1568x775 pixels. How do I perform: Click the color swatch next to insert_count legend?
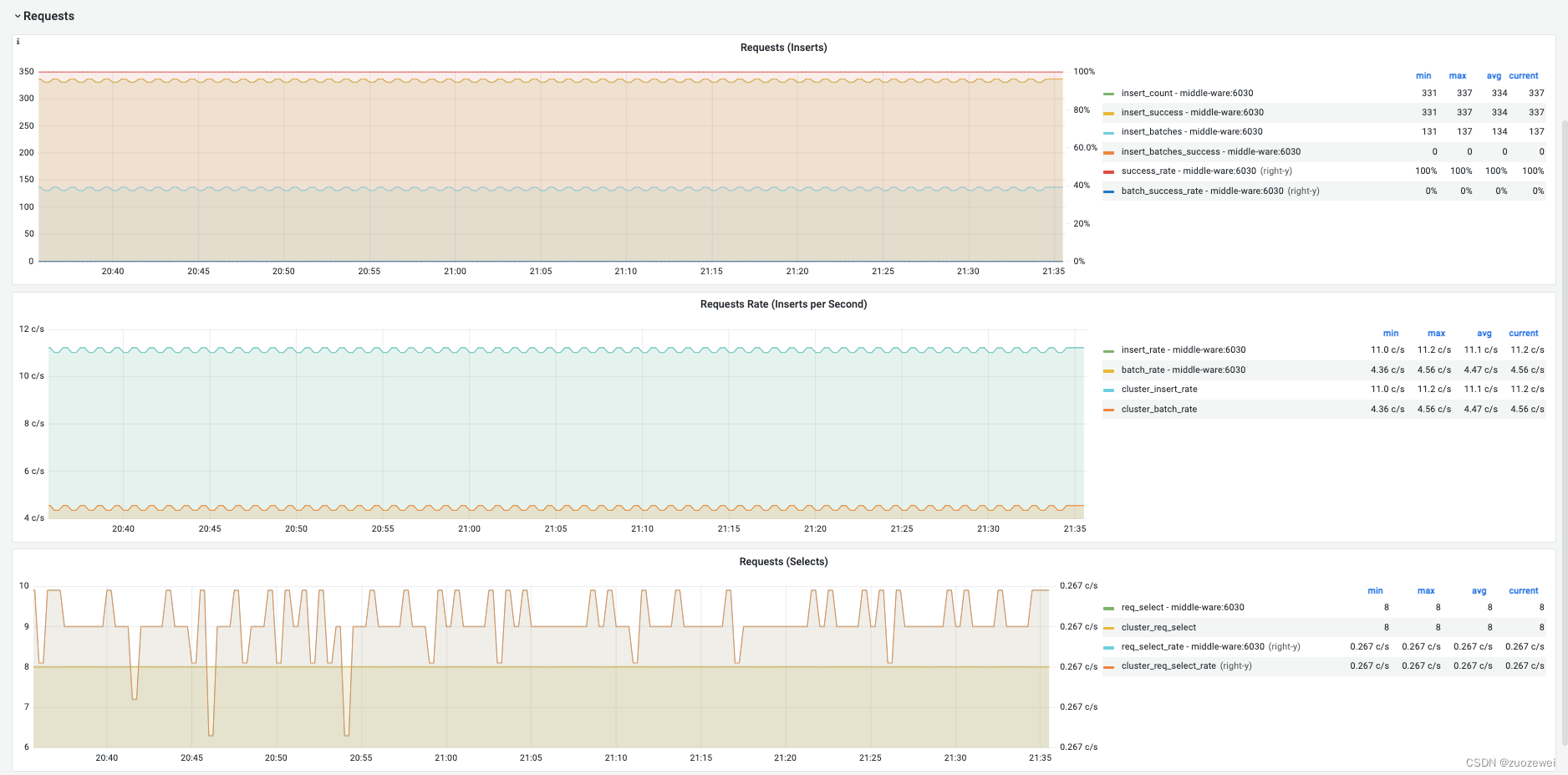[x=1110, y=93]
